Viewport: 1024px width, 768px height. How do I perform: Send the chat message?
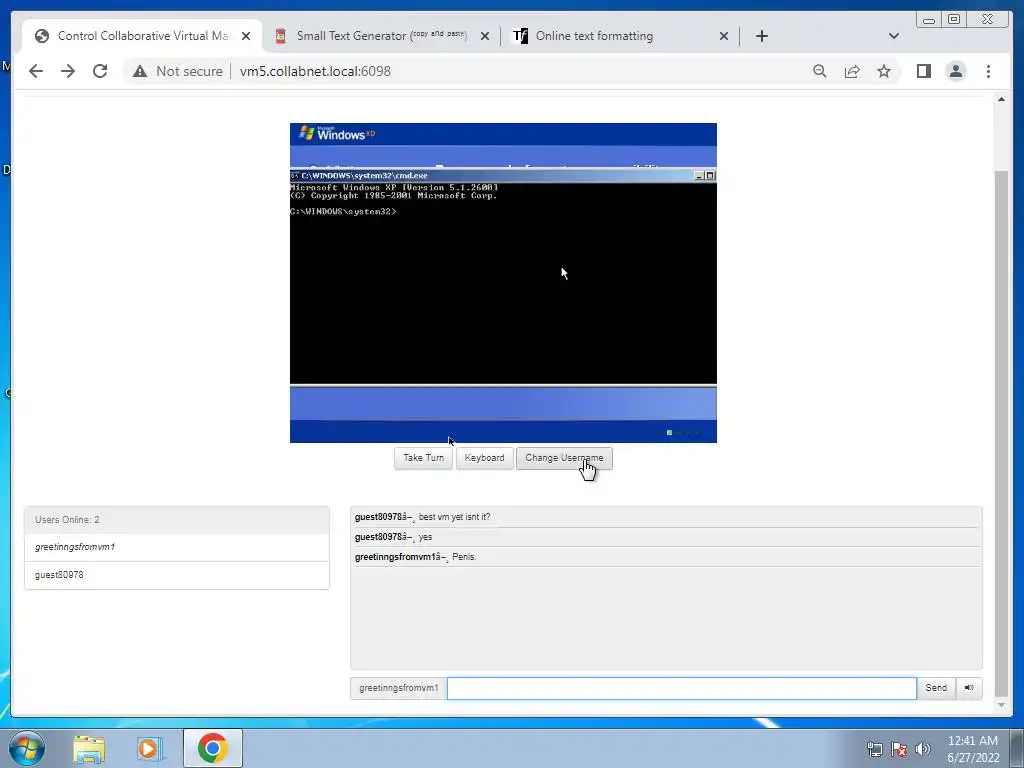[936, 688]
